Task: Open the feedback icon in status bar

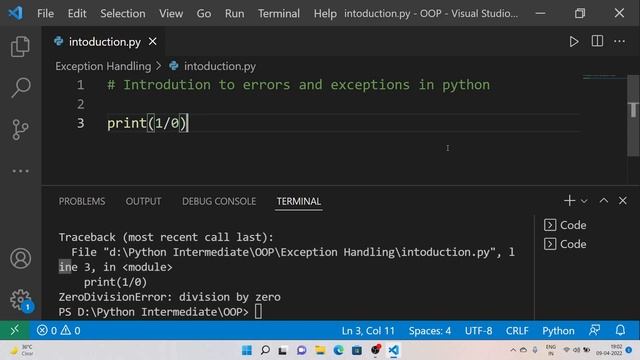Action: (595, 330)
